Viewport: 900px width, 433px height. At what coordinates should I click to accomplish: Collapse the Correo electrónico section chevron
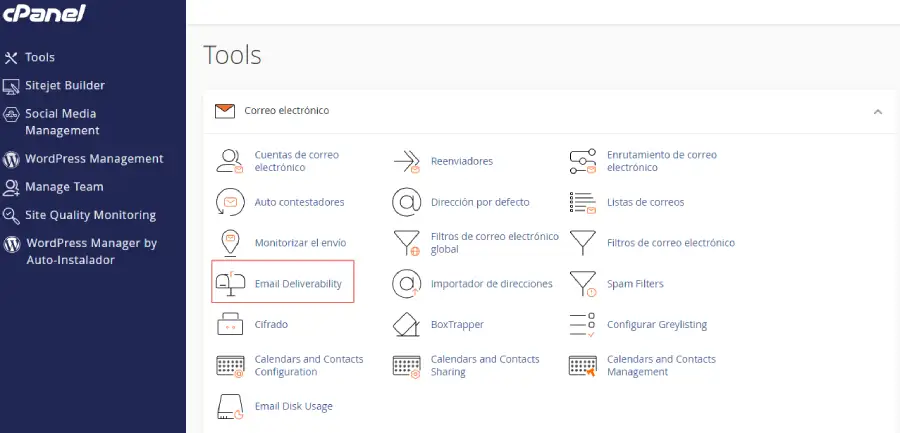coord(877,111)
